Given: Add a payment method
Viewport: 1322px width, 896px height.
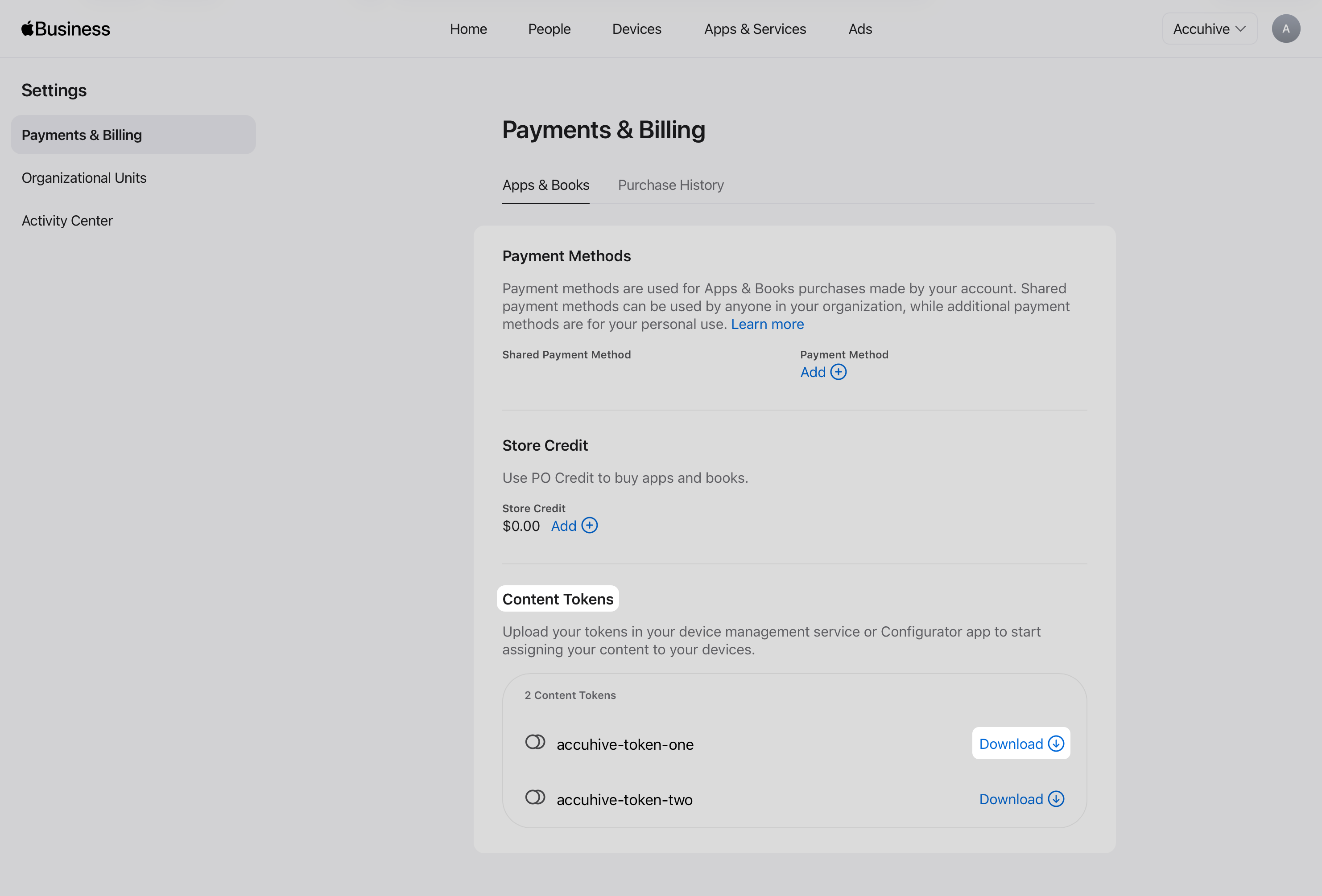Looking at the screenshot, I should (x=823, y=372).
